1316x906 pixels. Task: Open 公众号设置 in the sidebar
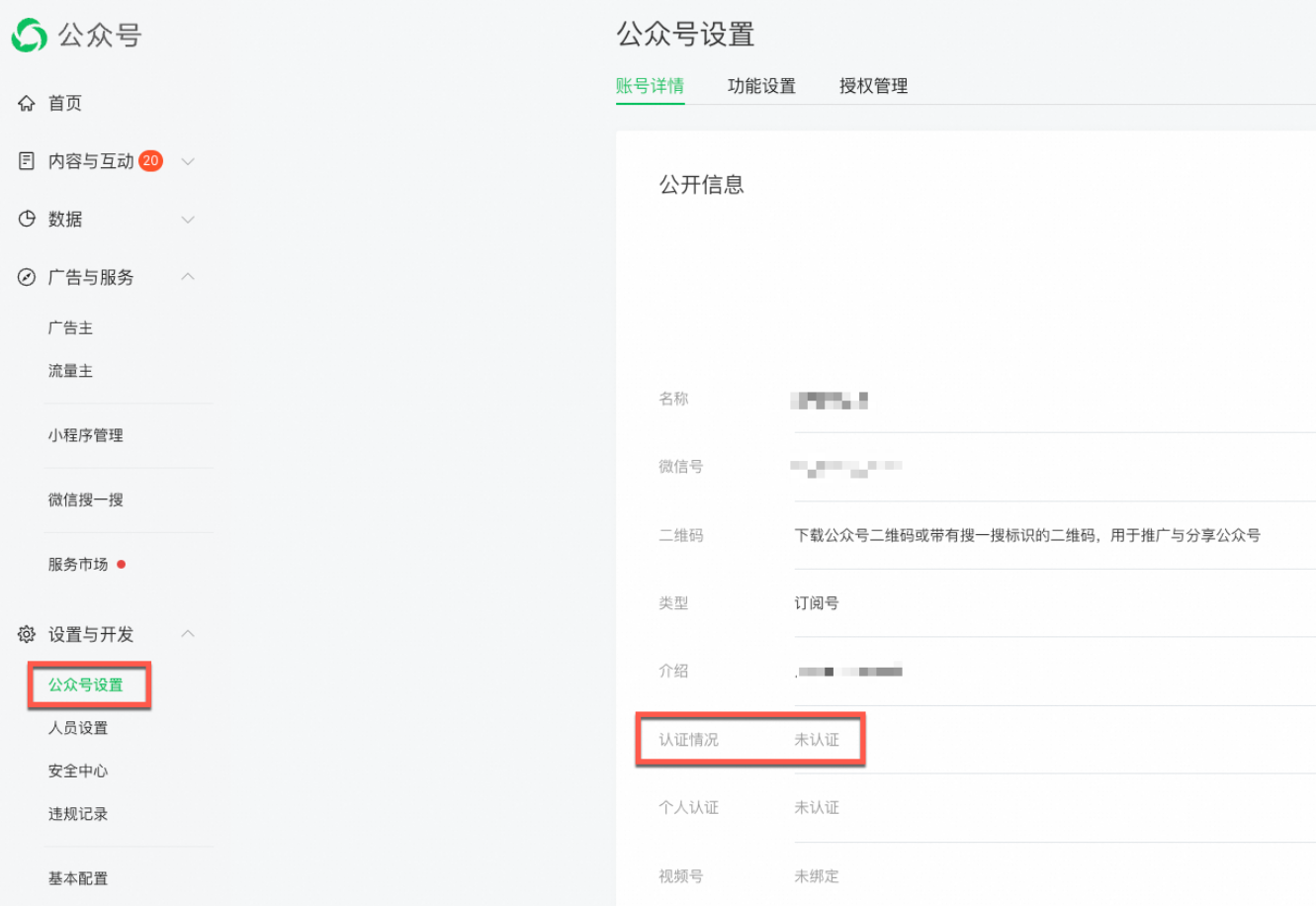pyautogui.click(x=86, y=684)
